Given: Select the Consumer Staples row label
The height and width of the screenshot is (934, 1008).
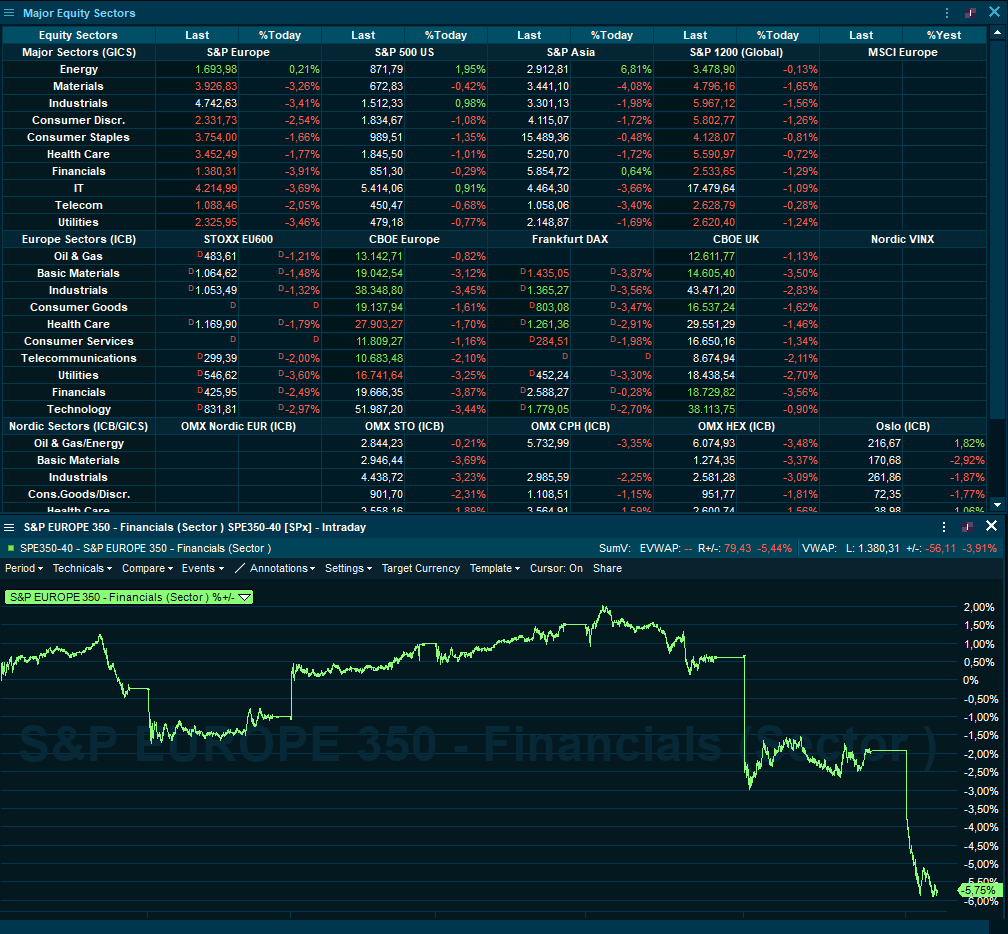Looking at the screenshot, I should 78,137.
